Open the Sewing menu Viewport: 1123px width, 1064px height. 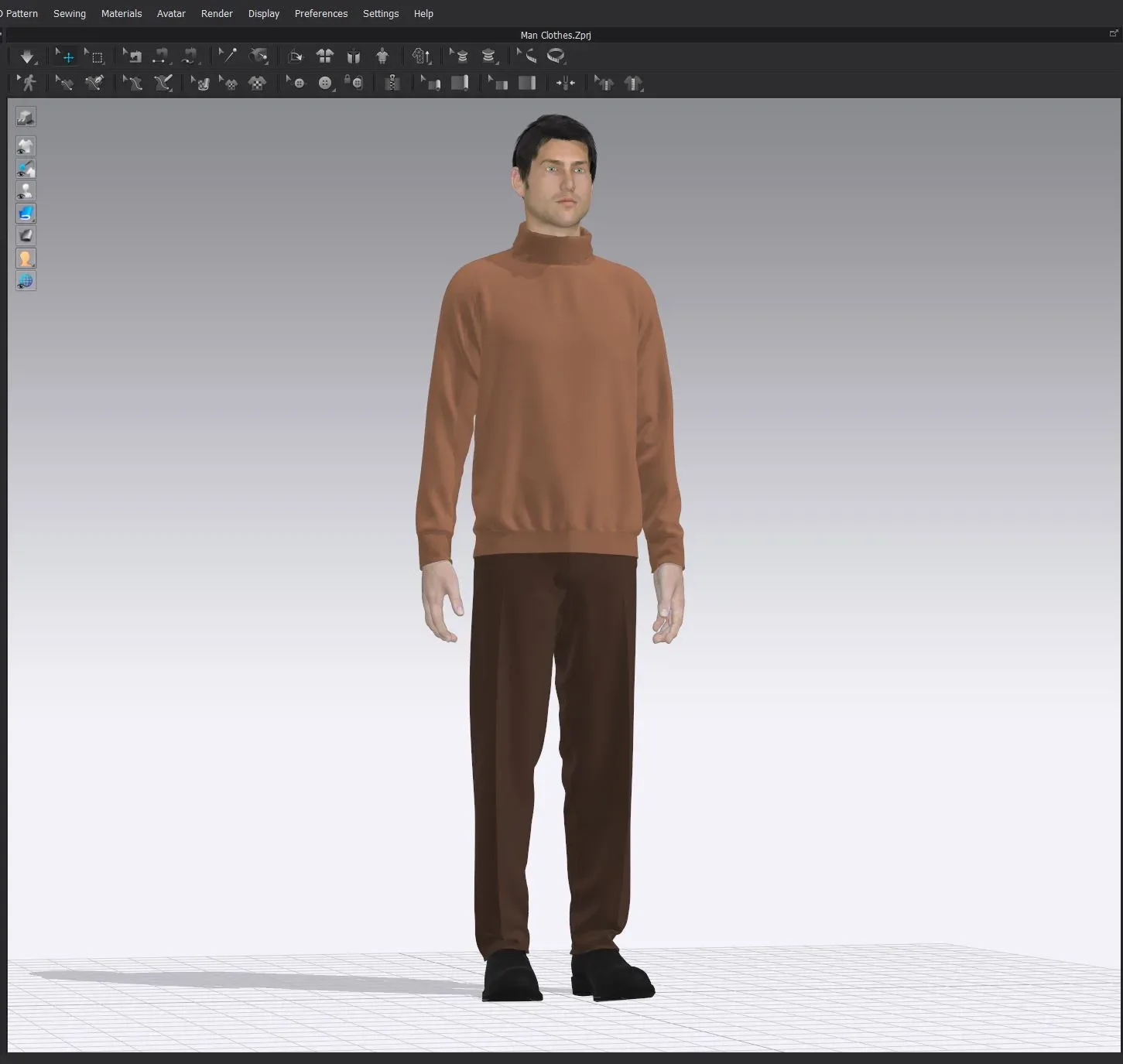(70, 13)
